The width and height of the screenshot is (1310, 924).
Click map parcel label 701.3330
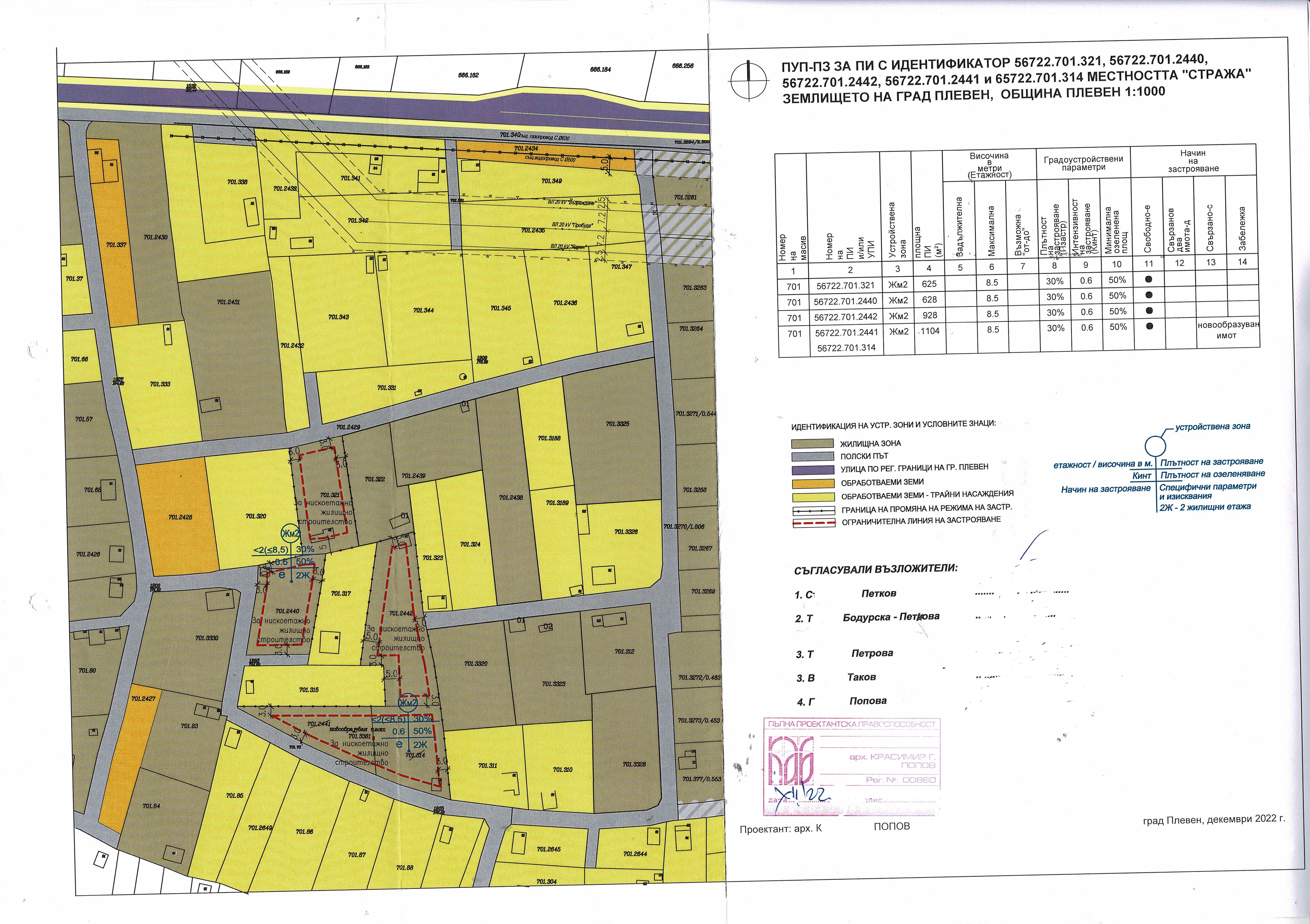[x=206, y=638]
